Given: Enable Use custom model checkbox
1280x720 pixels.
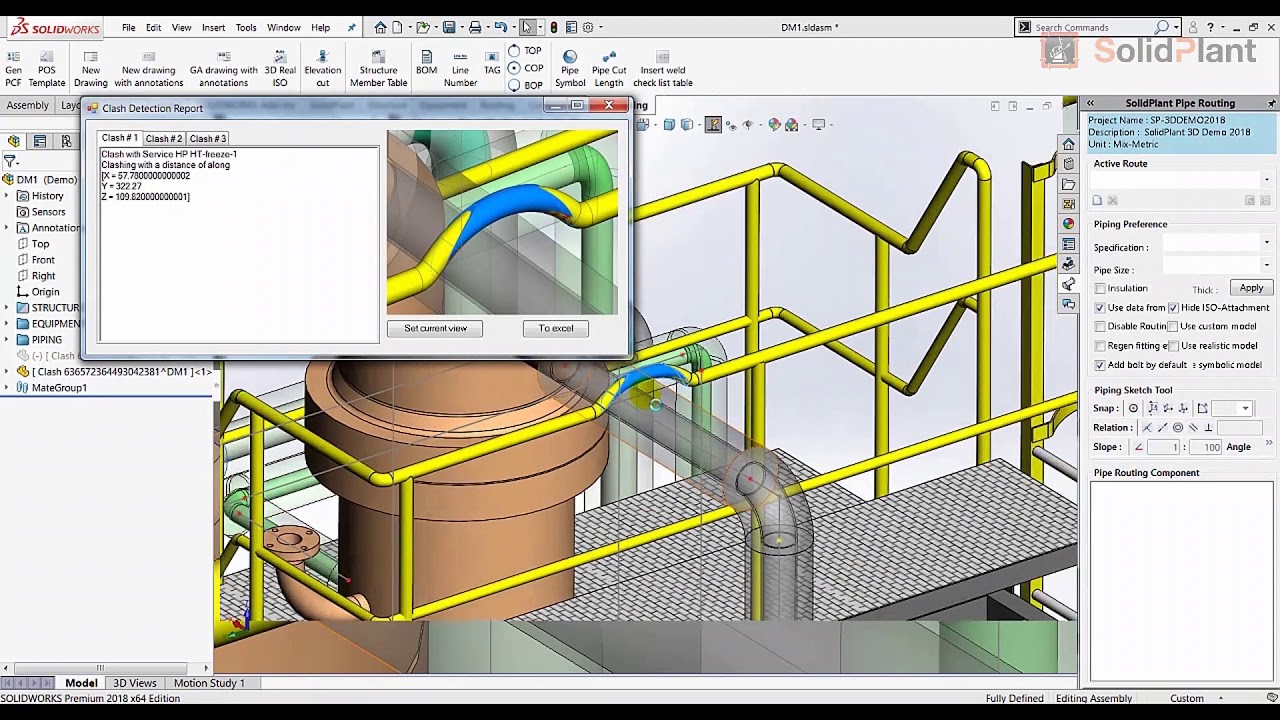Looking at the screenshot, I should (x=1173, y=326).
